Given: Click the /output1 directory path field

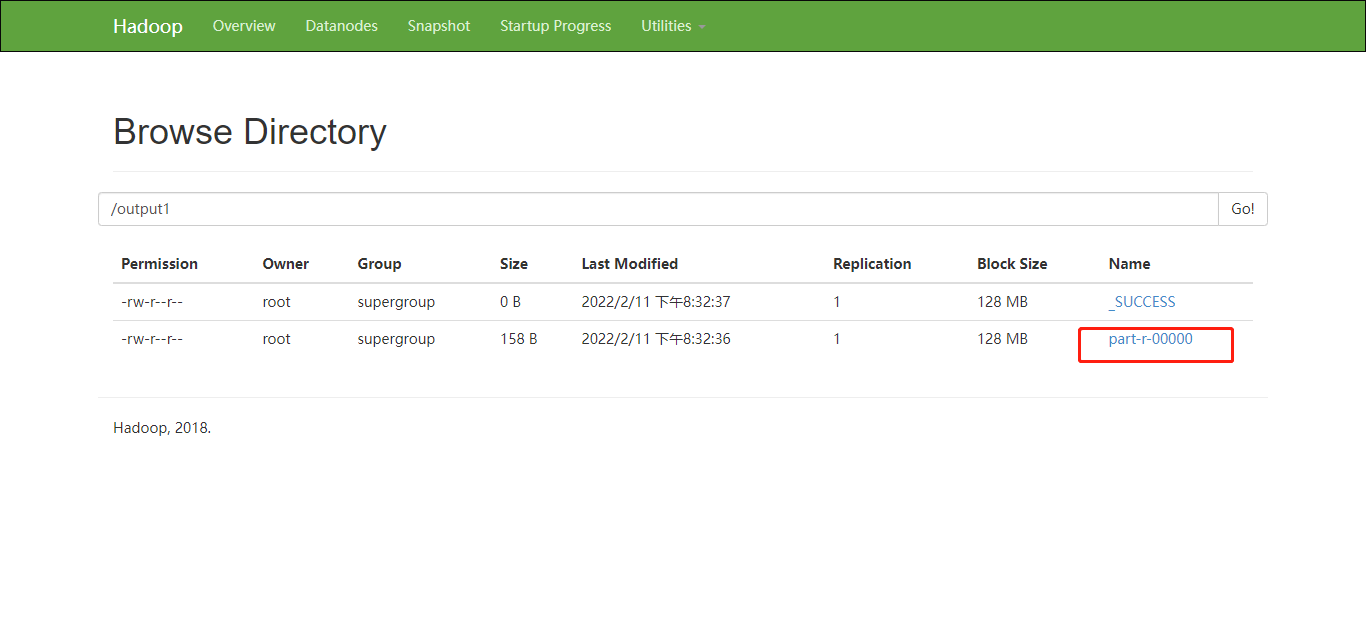Looking at the screenshot, I should 657,209.
